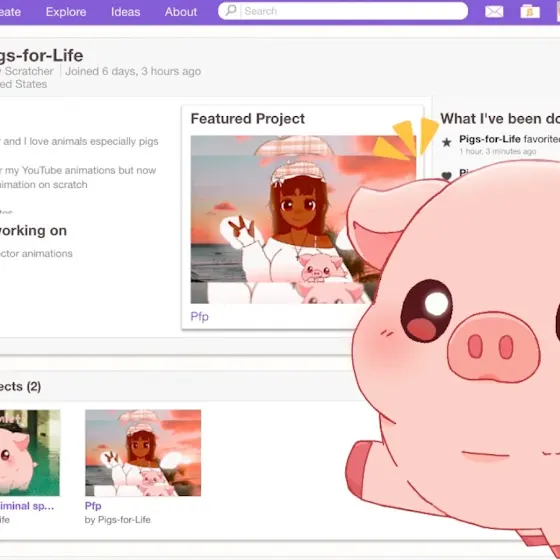Open the Pfp project thumbnail in Shared Projects
The image size is (560, 560).
pos(143,452)
